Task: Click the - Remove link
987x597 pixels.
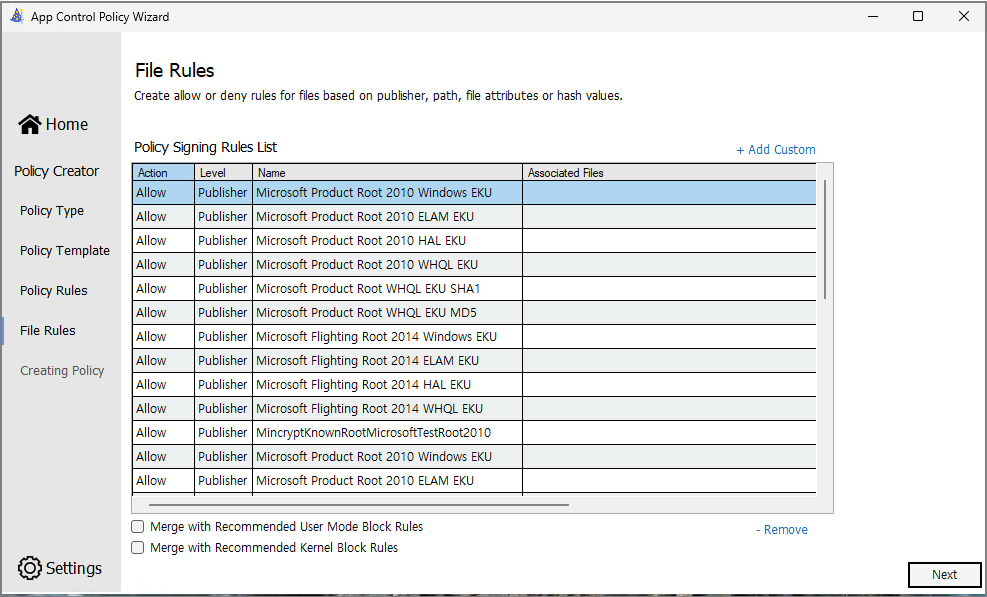Action: pos(782,530)
